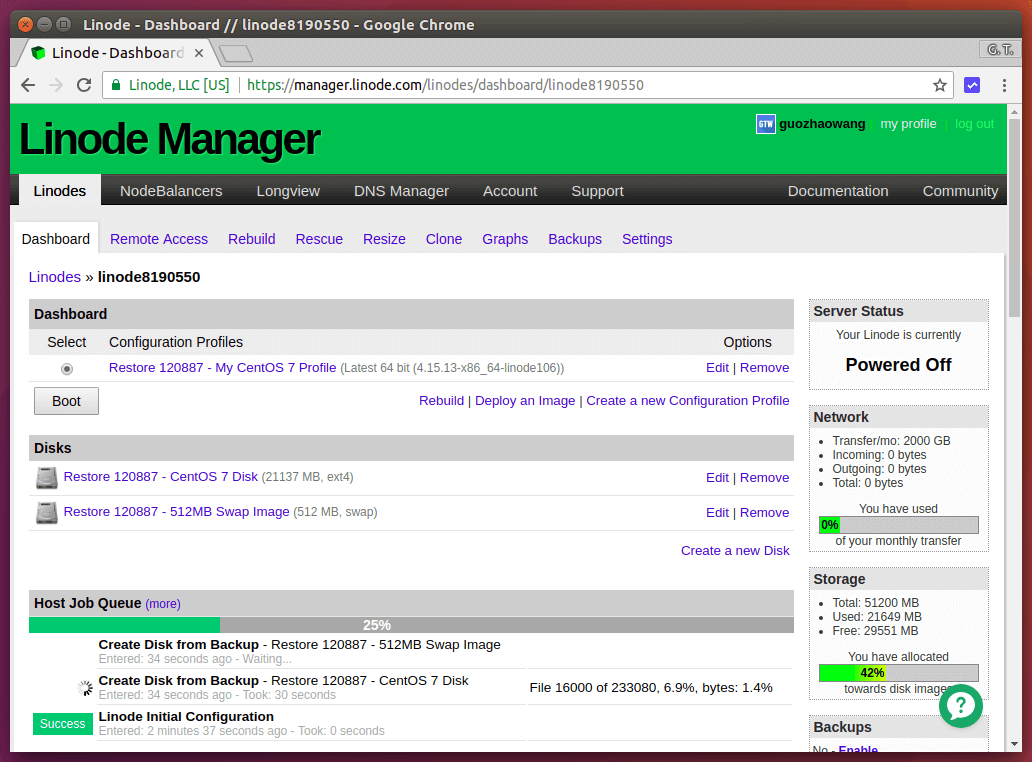Bookmark this page with the star icon

point(940,85)
